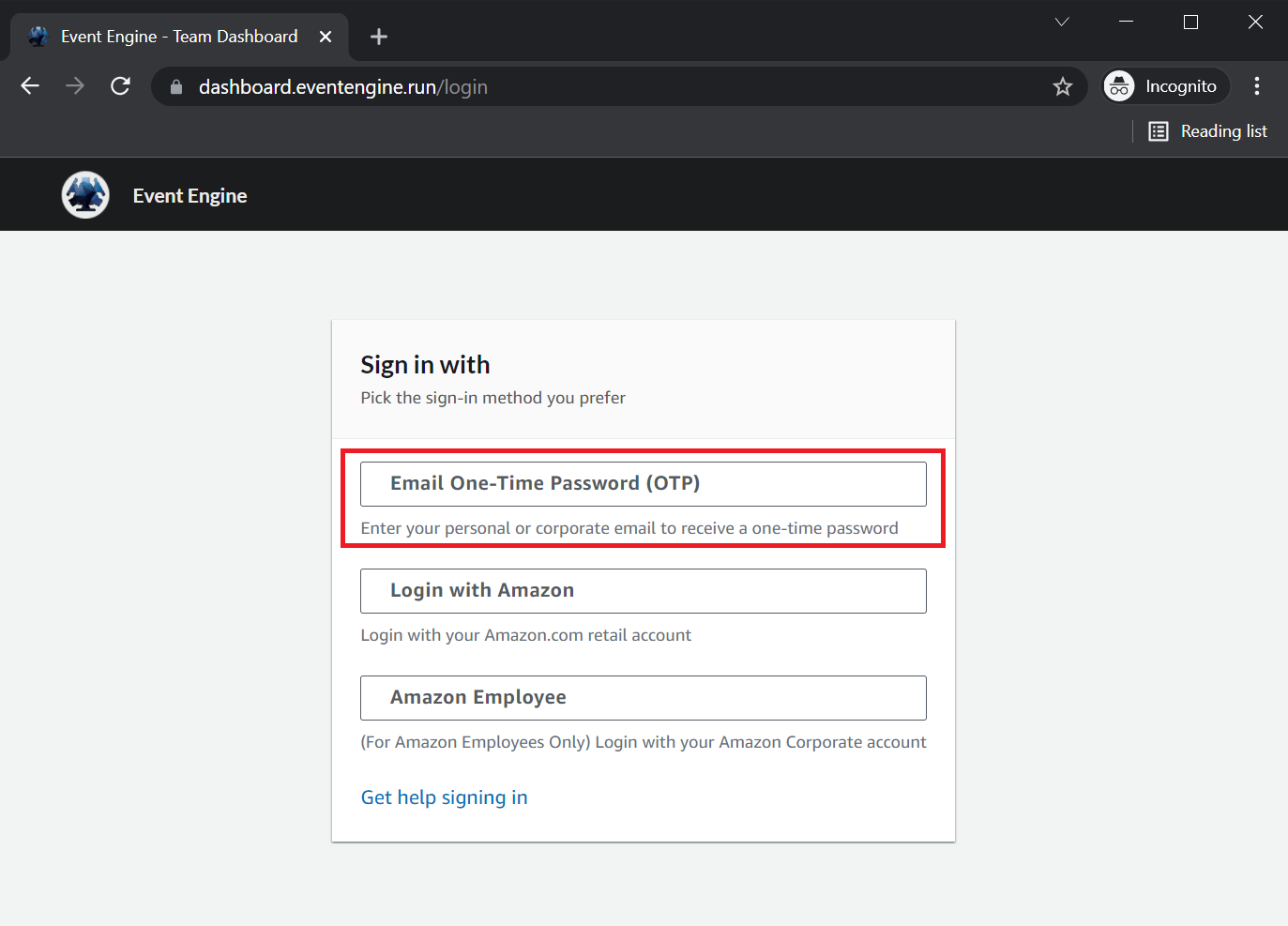Close the Chrome window
1288x926 pixels.
tap(1255, 22)
